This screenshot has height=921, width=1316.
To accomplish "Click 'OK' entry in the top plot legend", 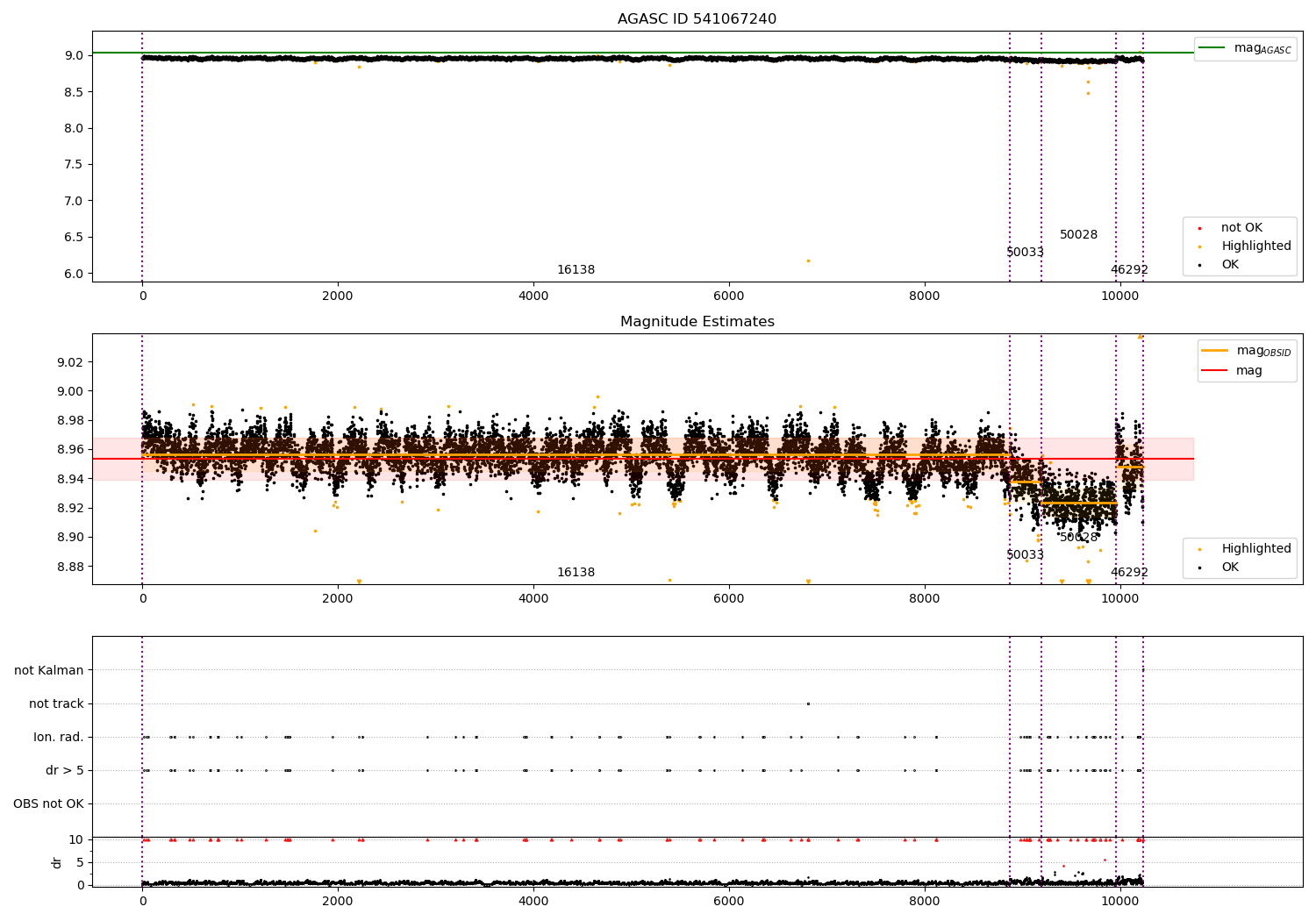I will [1229, 265].
